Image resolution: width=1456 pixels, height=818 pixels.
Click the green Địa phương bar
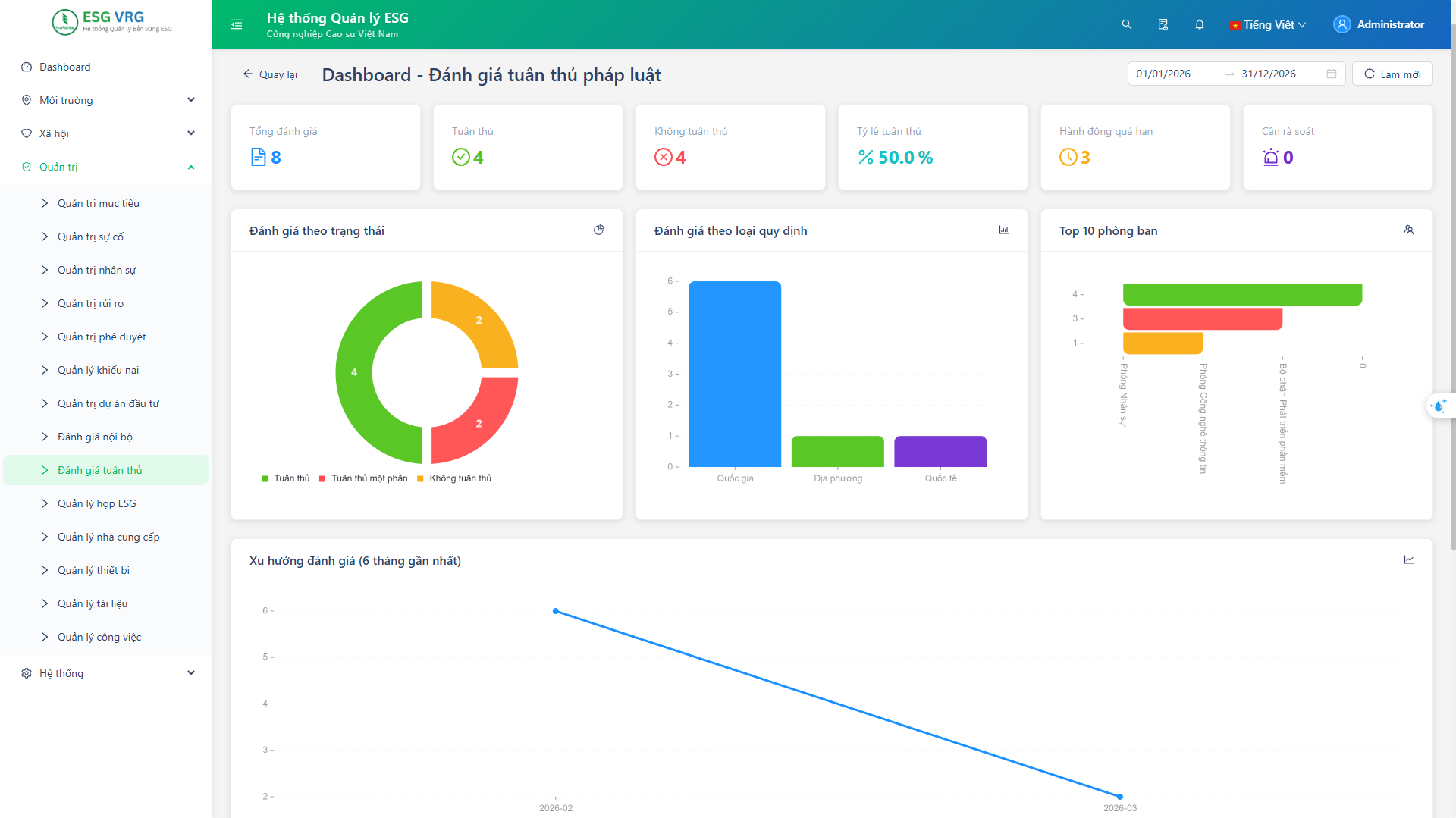click(837, 451)
